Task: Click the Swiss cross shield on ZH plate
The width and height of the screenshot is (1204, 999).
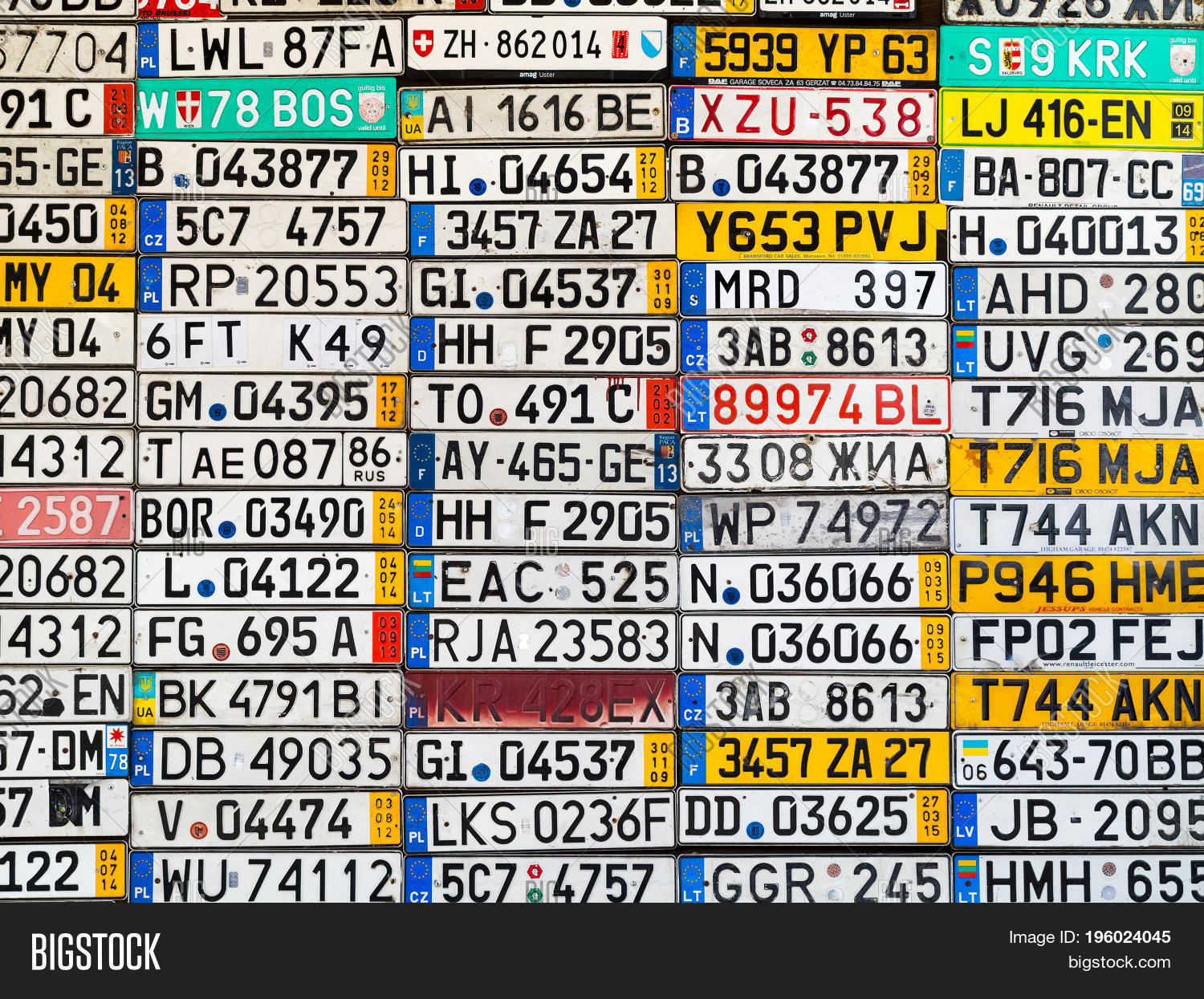Action: click(422, 43)
